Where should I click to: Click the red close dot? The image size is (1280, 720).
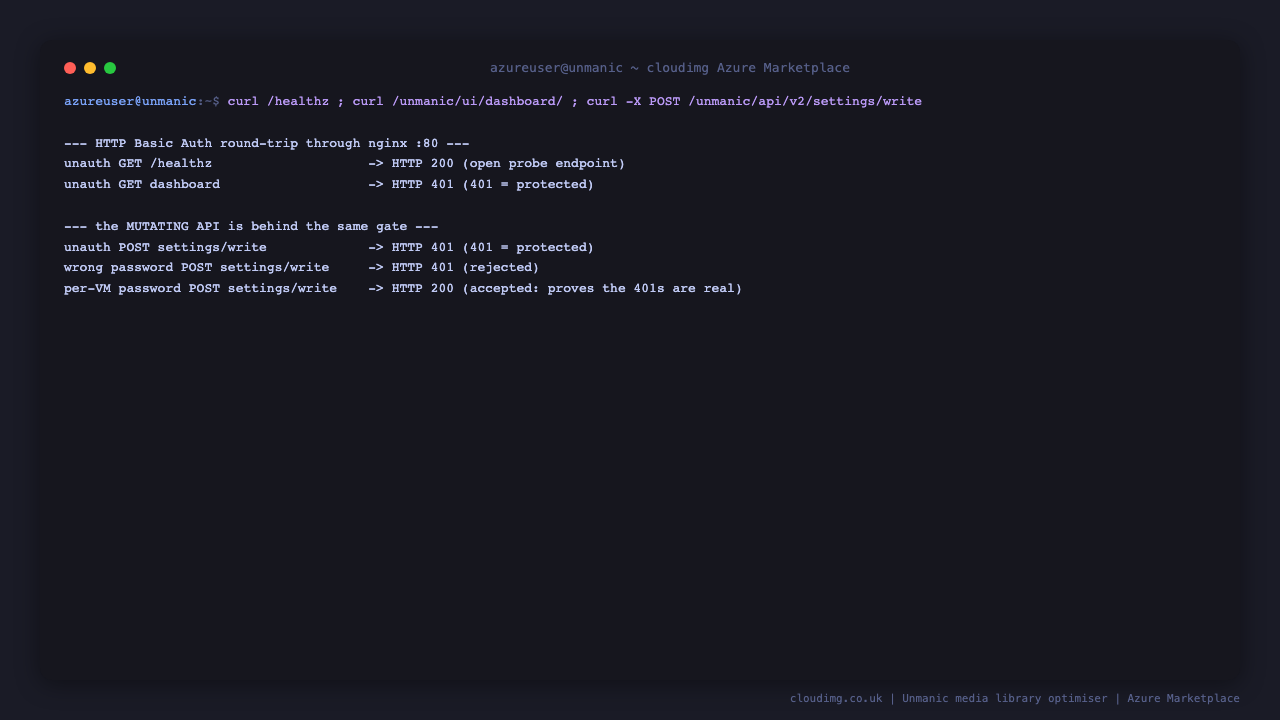[70, 68]
